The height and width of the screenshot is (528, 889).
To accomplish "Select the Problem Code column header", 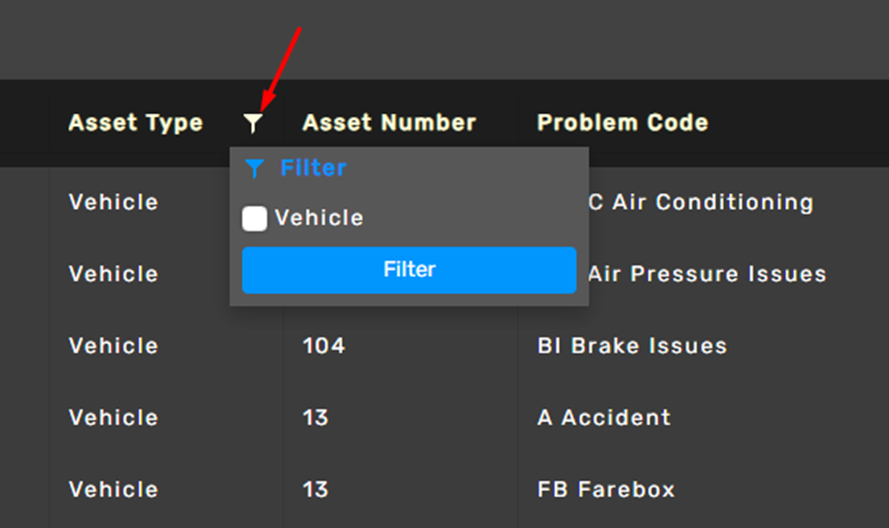I will (x=623, y=123).
